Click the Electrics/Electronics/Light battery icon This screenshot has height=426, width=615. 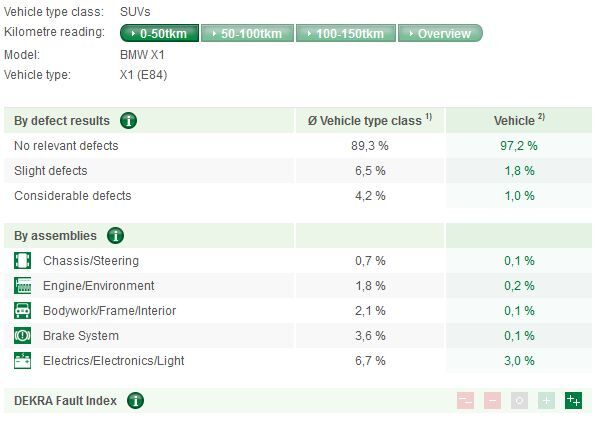click(23, 360)
